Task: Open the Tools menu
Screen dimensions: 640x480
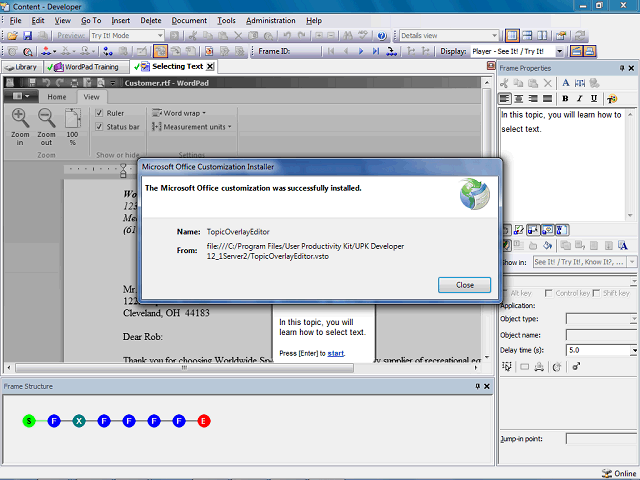Action: pyautogui.click(x=226, y=20)
